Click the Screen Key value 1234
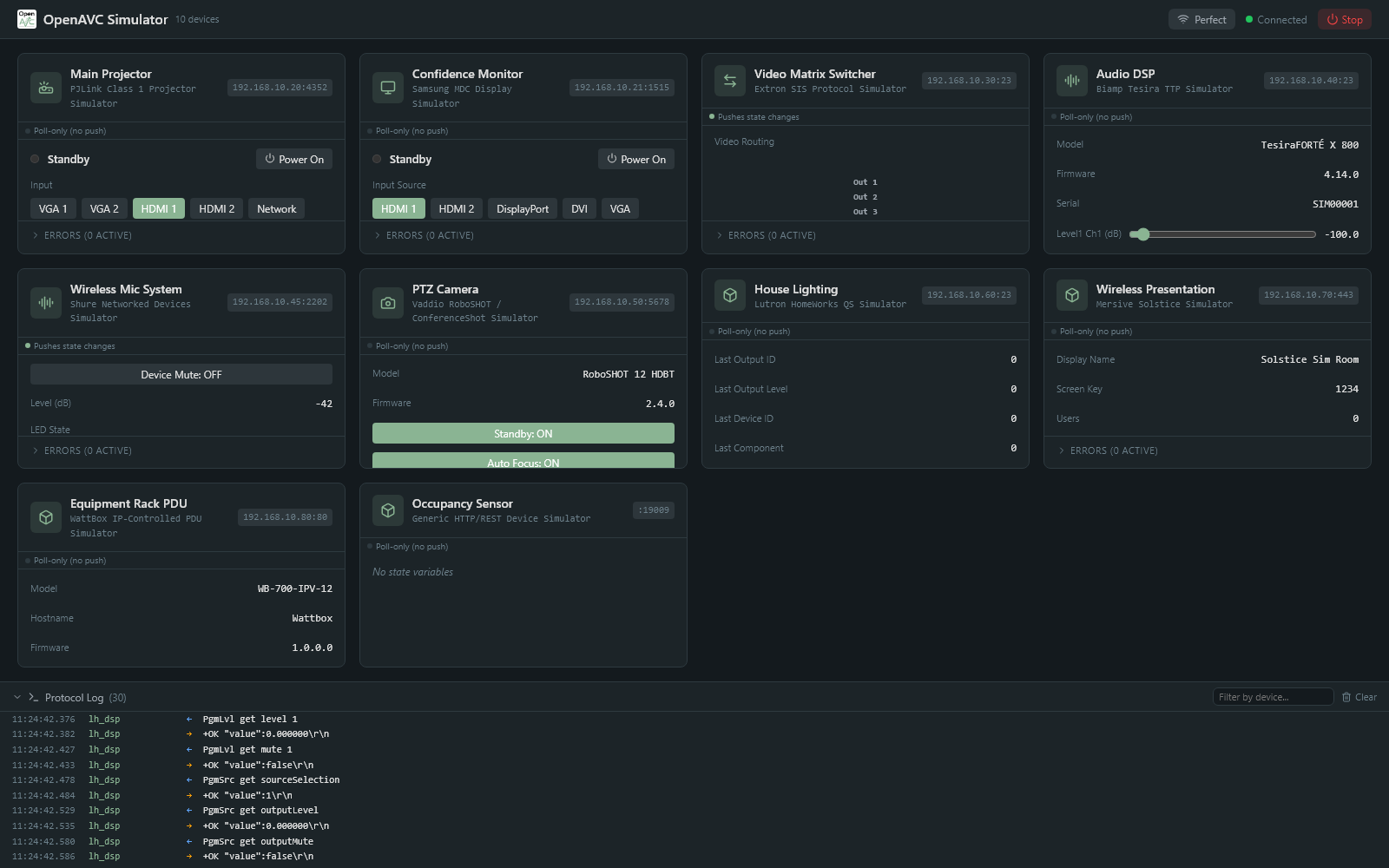Image resolution: width=1389 pixels, height=868 pixels. 1346,389
